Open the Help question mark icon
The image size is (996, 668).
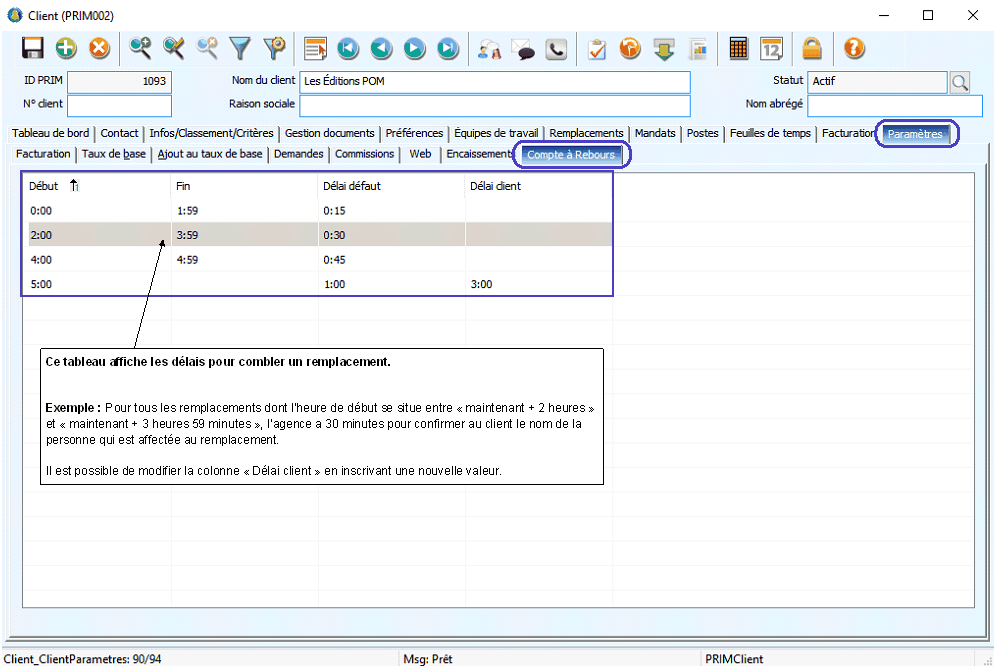click(x=854, y=48)
